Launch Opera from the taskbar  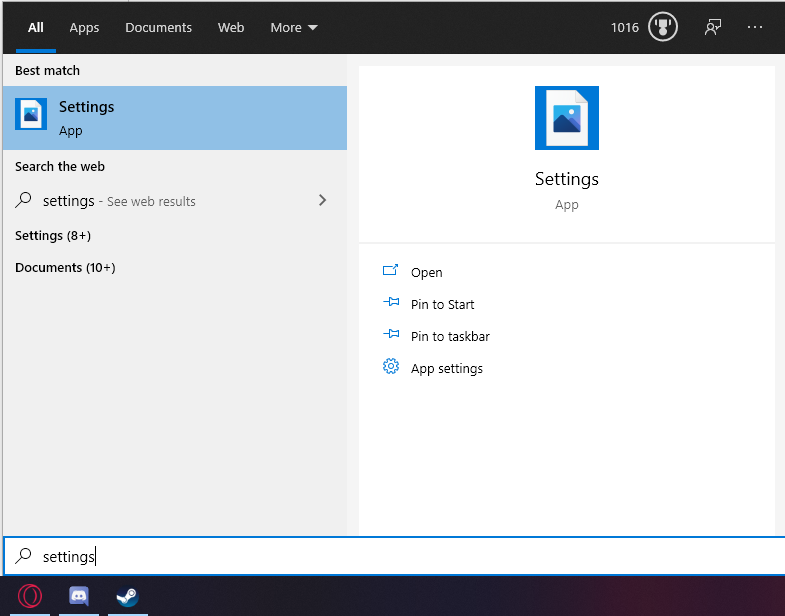tap(30, 596)
